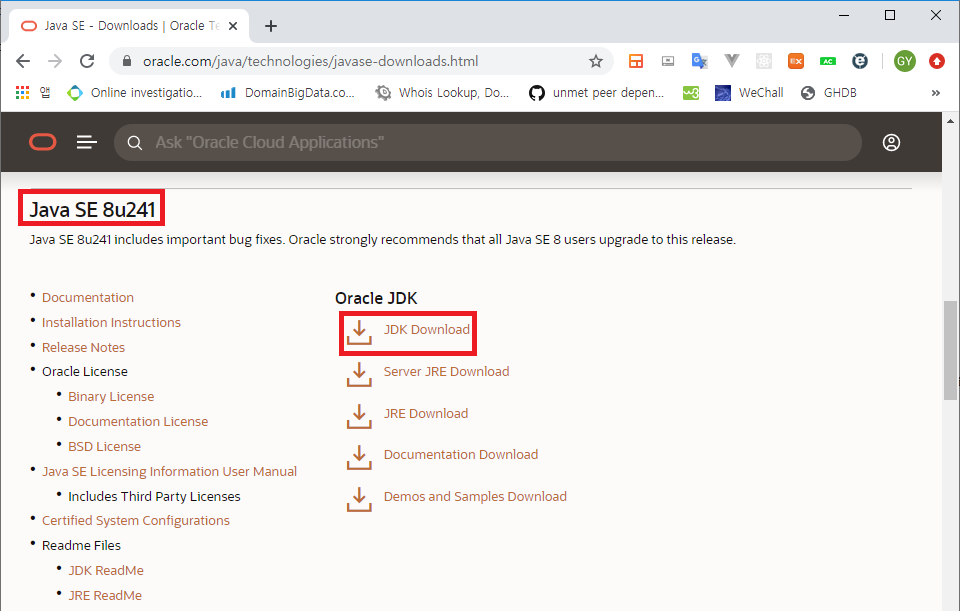Image resolution: width=960 pixels, height=611 pixels.
Task: Show the hidden bookmarks overflow
Action: point(936,93)
